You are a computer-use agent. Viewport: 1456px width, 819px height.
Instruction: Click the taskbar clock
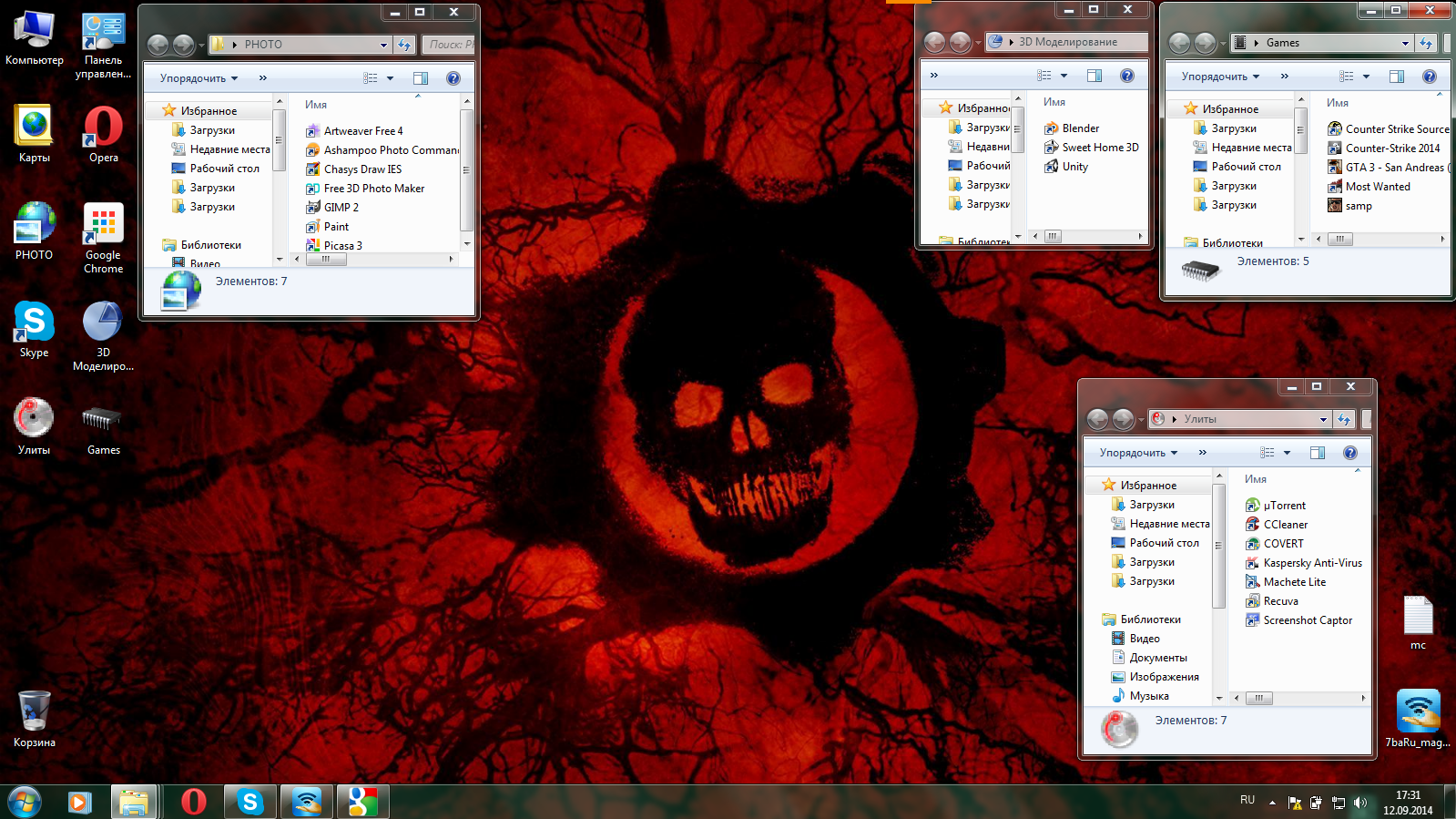click(x=1408, y=803)
